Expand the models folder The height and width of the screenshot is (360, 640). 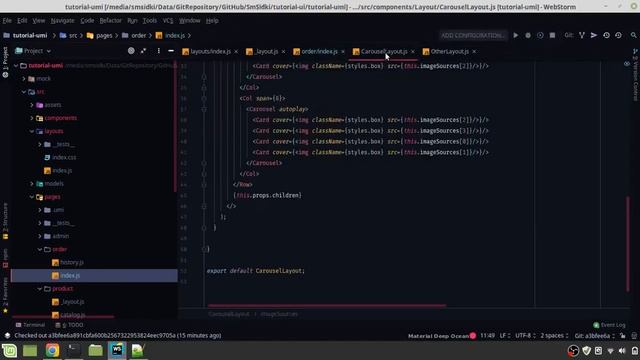[x=32, y=184]
